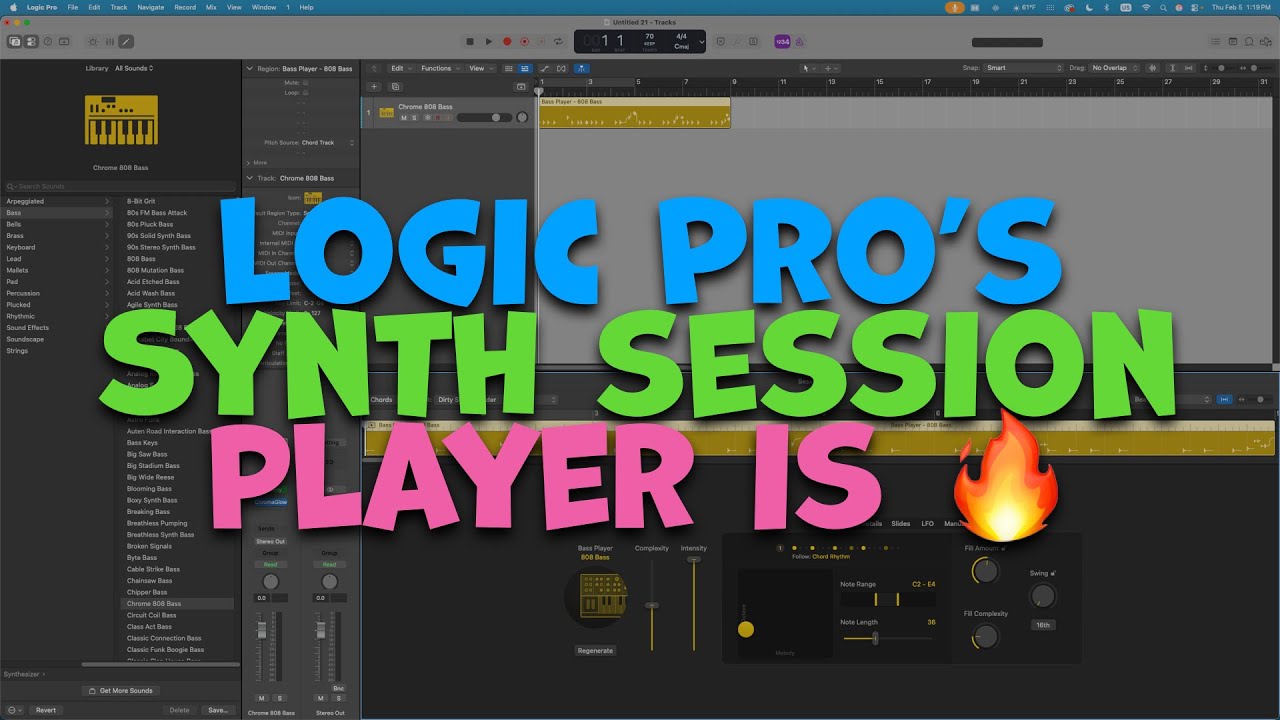Toggle the Inspector panel button
This screenshot has width=1280, height=720.
(x=31, y=41)
